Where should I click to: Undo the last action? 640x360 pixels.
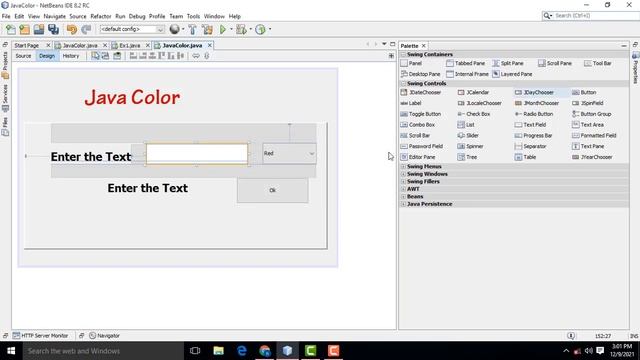pyautogui.click(x=72, y=29)
